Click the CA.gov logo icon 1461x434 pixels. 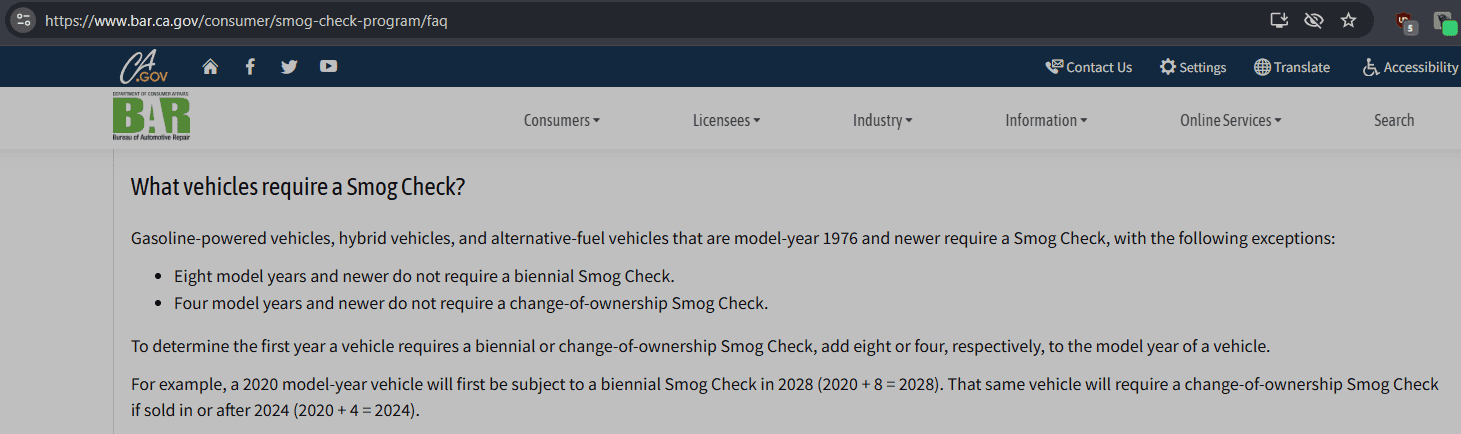(x=144, y=67)
